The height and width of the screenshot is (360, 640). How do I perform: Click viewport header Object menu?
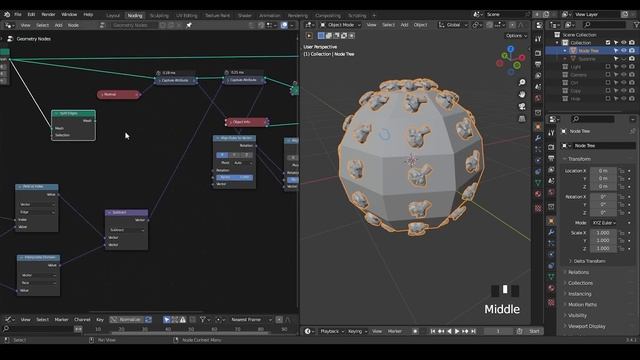420,25
